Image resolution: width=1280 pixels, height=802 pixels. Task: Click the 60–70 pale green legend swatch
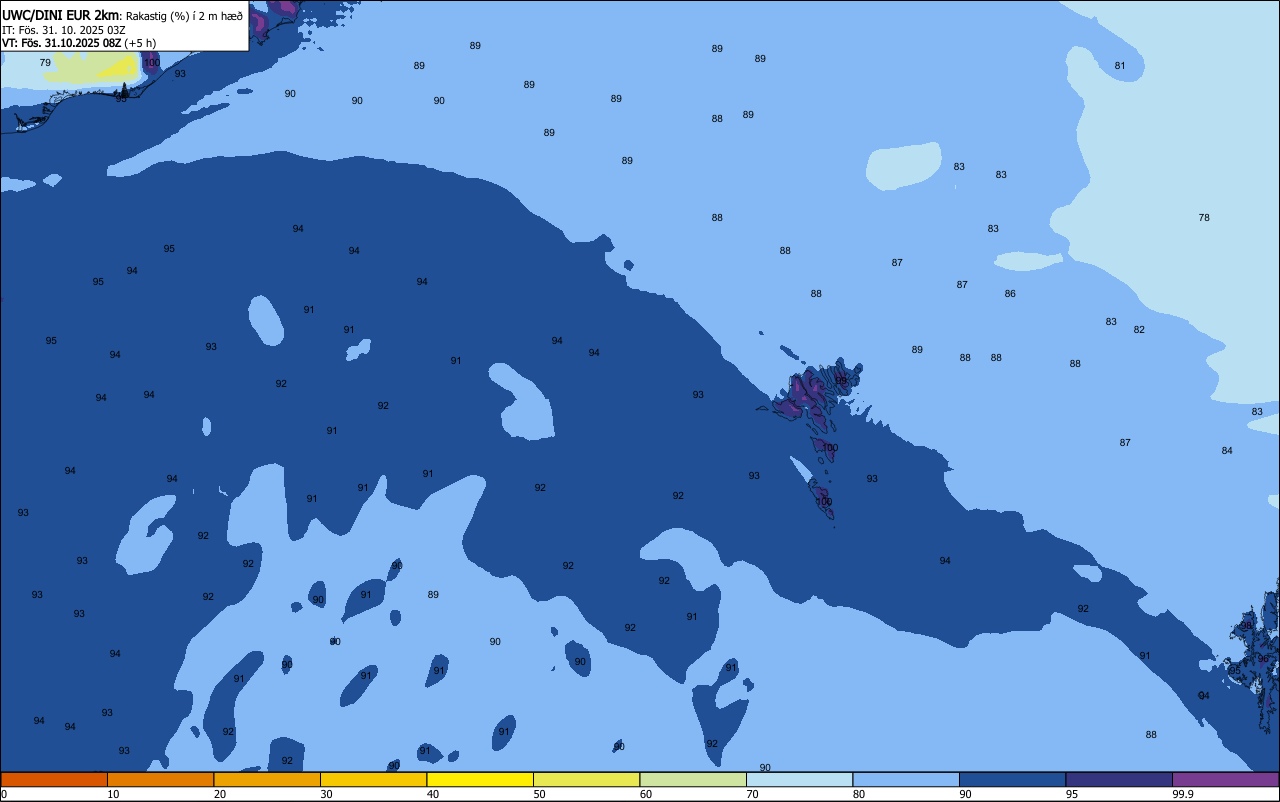tap(693, 779)
